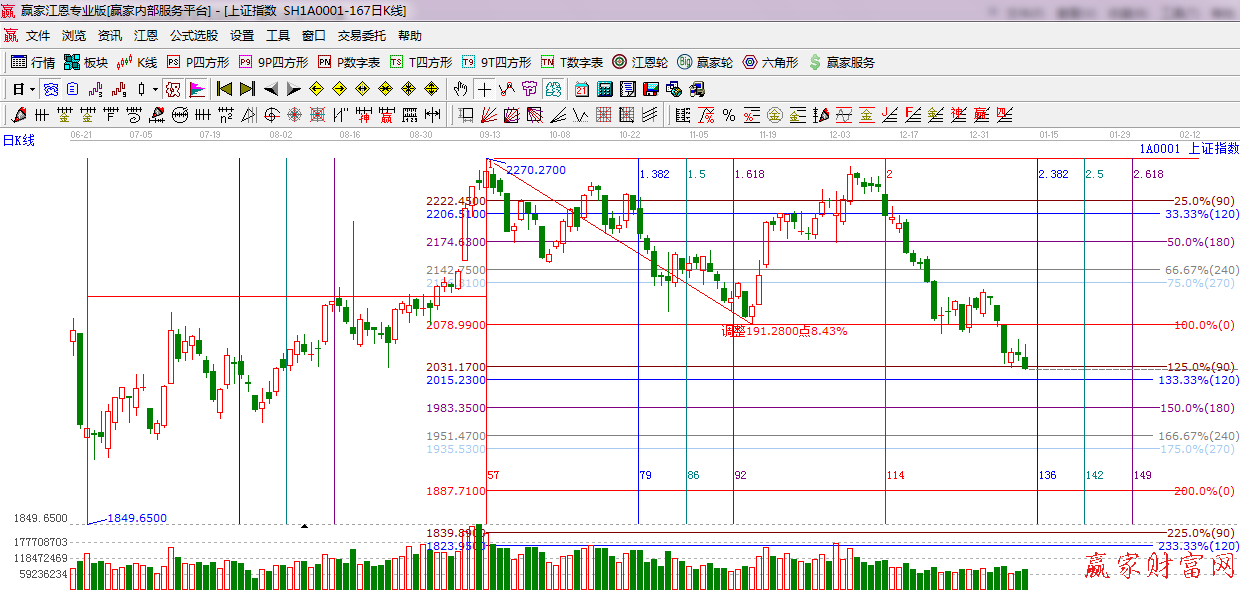This screenshot has width=1240, height=590.
Task: Expand the candlestick style dropdown arrow
Action: (x=155, y=89)
